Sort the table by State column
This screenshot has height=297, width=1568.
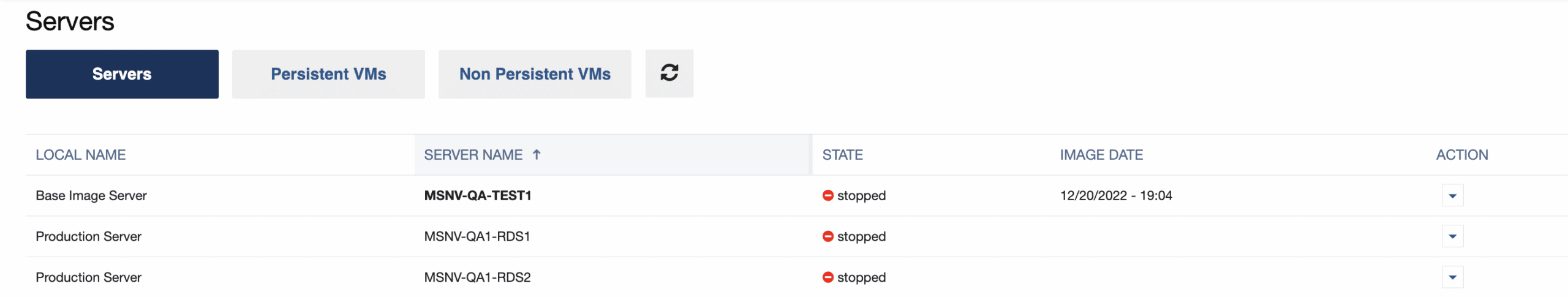842,155
